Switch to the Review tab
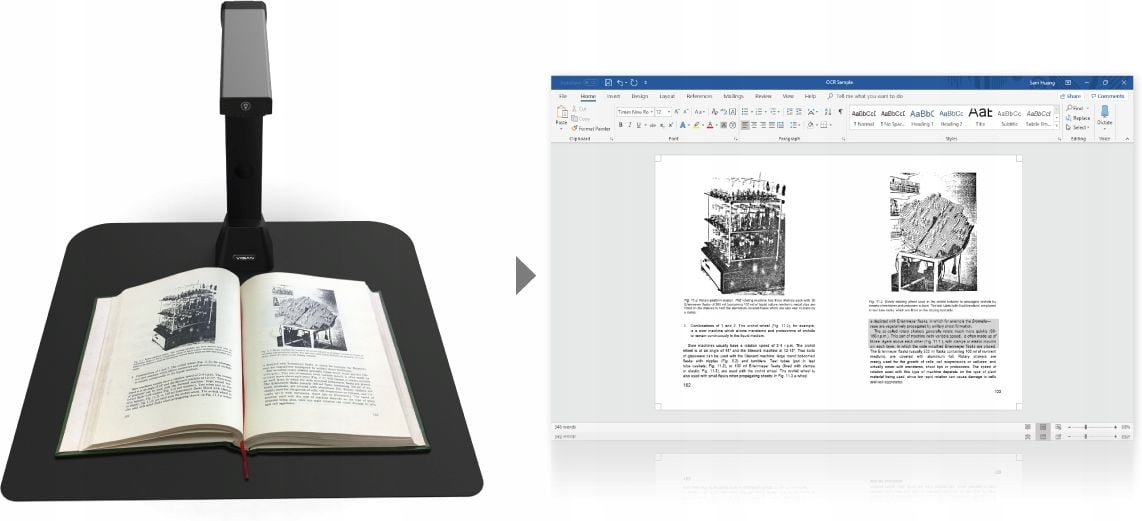This screenshot has width=1142, height=521. tap(763, 96)
